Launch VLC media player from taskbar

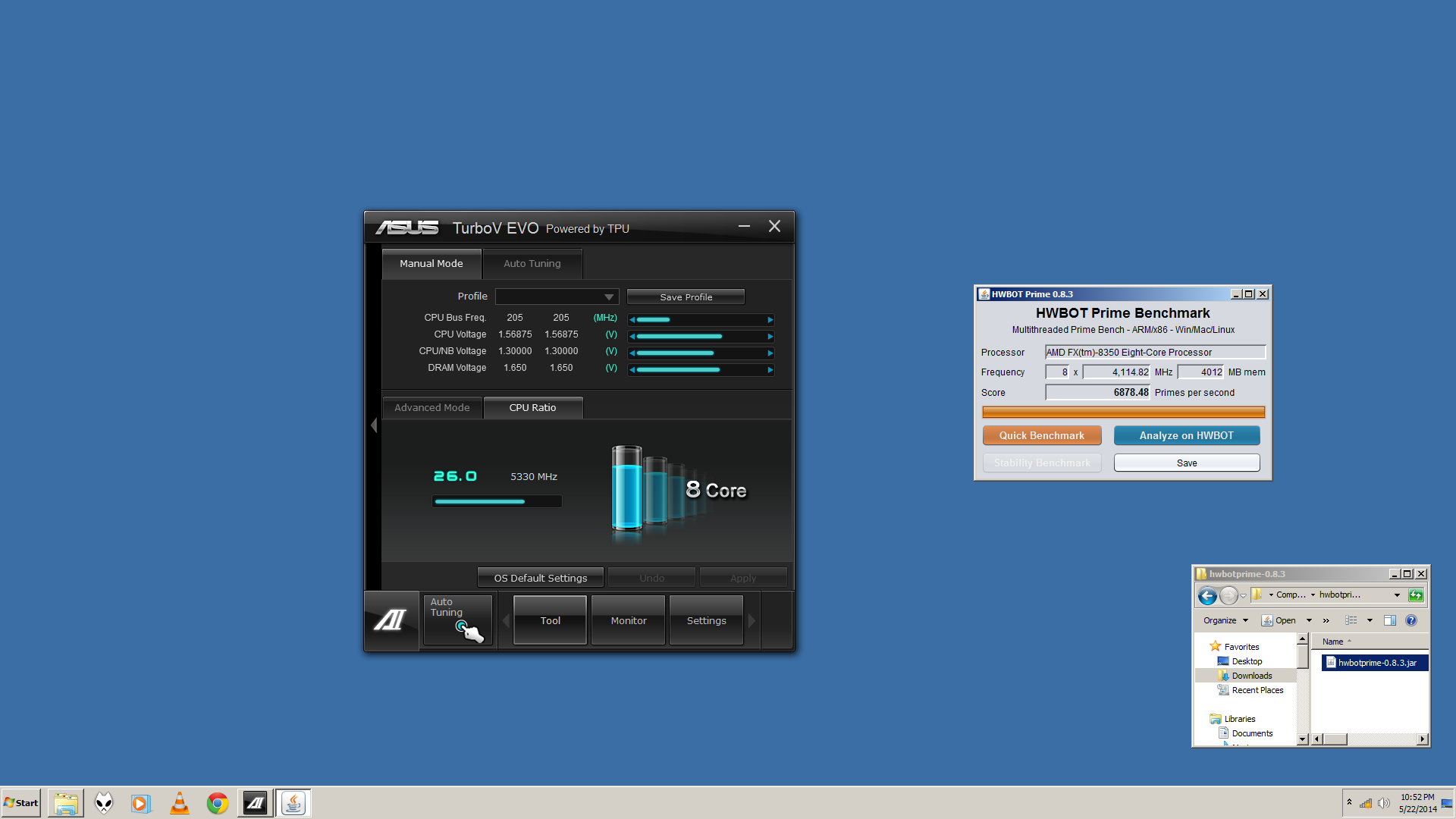tap(180, 803)
